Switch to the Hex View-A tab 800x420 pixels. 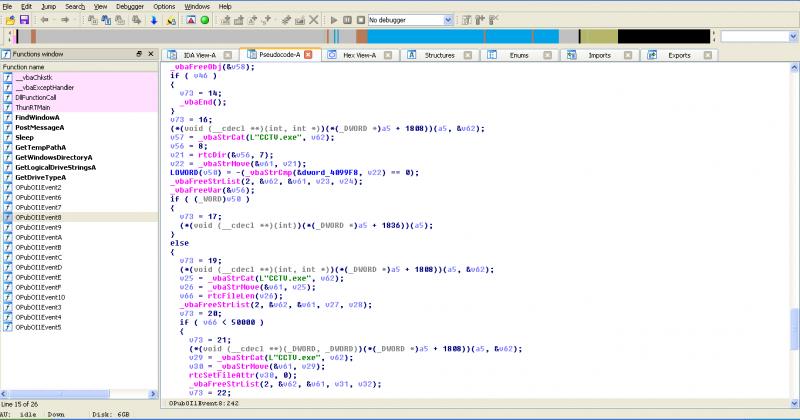click(x=359, y=55)
